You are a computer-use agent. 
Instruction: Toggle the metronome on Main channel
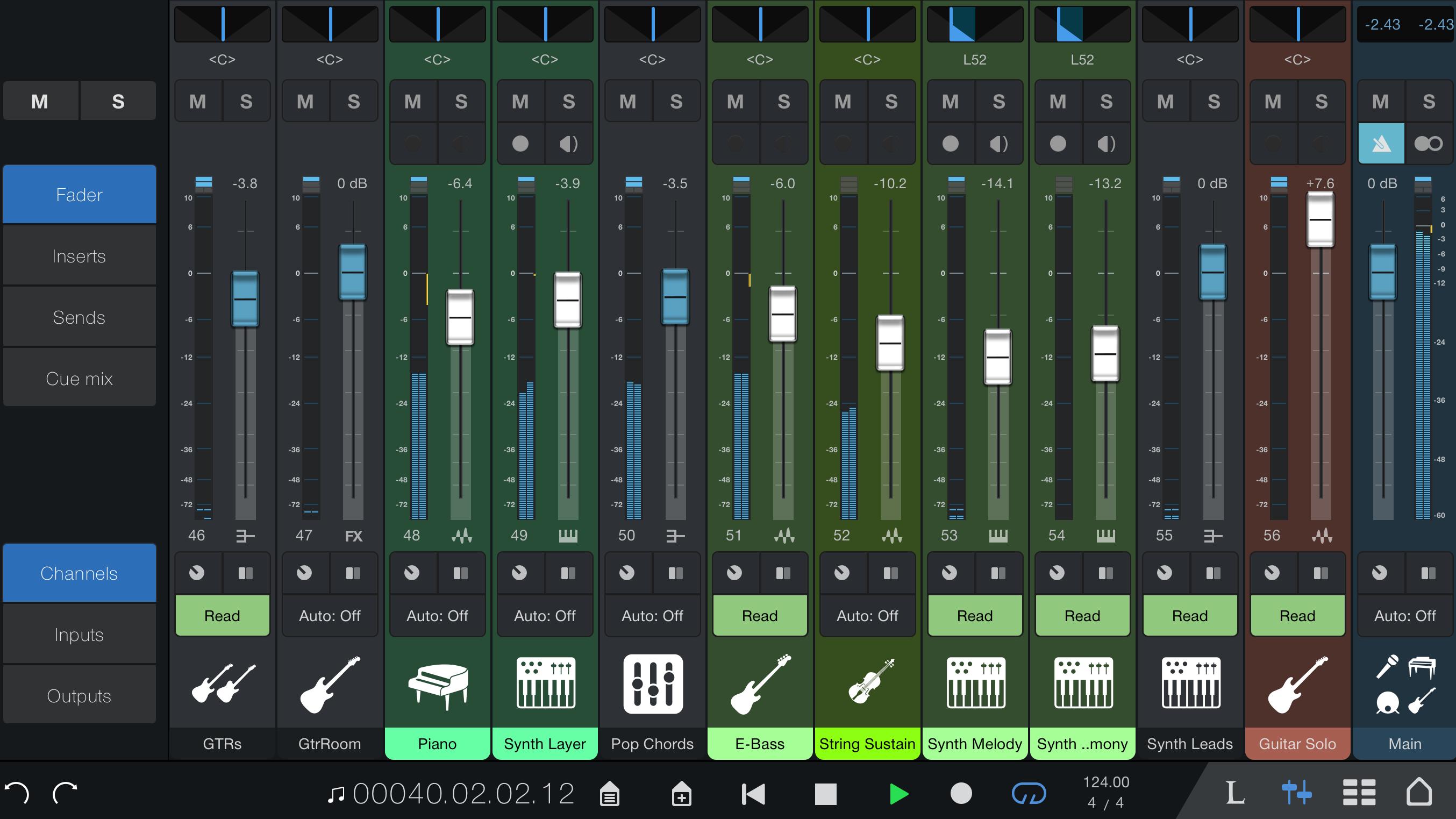1381,144
